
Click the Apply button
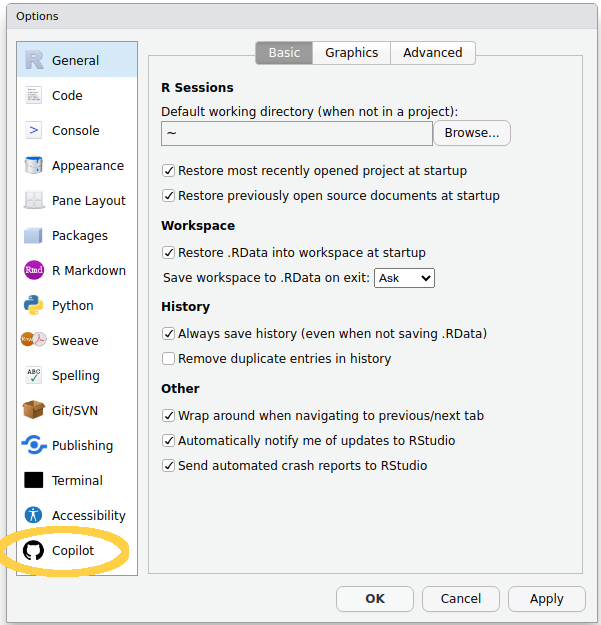tap(547, 599)
